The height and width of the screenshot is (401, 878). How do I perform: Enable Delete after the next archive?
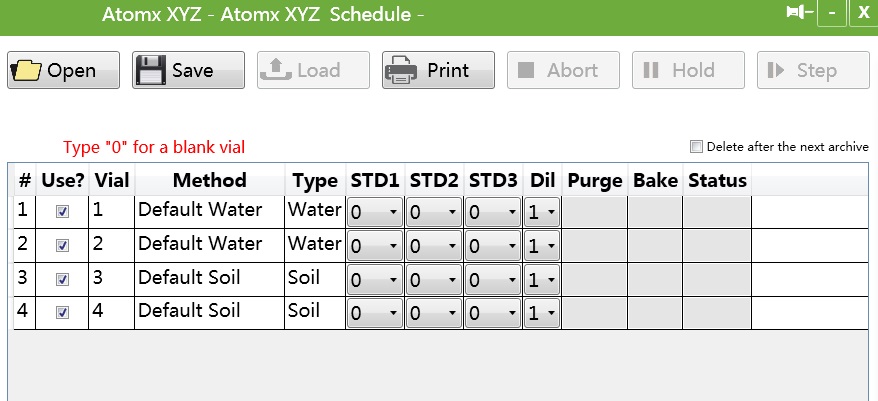[697, 147]
